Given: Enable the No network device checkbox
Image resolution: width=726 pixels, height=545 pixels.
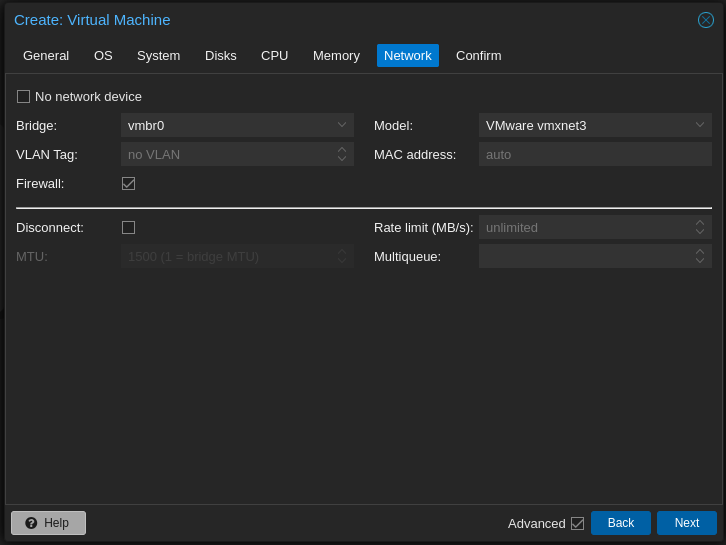Looking at the screenshot, I should coord(23,96).
